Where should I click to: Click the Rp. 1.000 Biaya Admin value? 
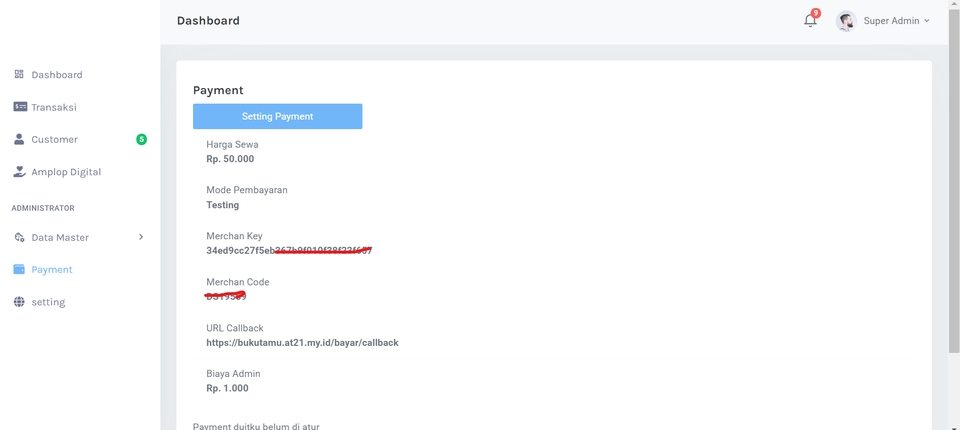coord(227,388)
